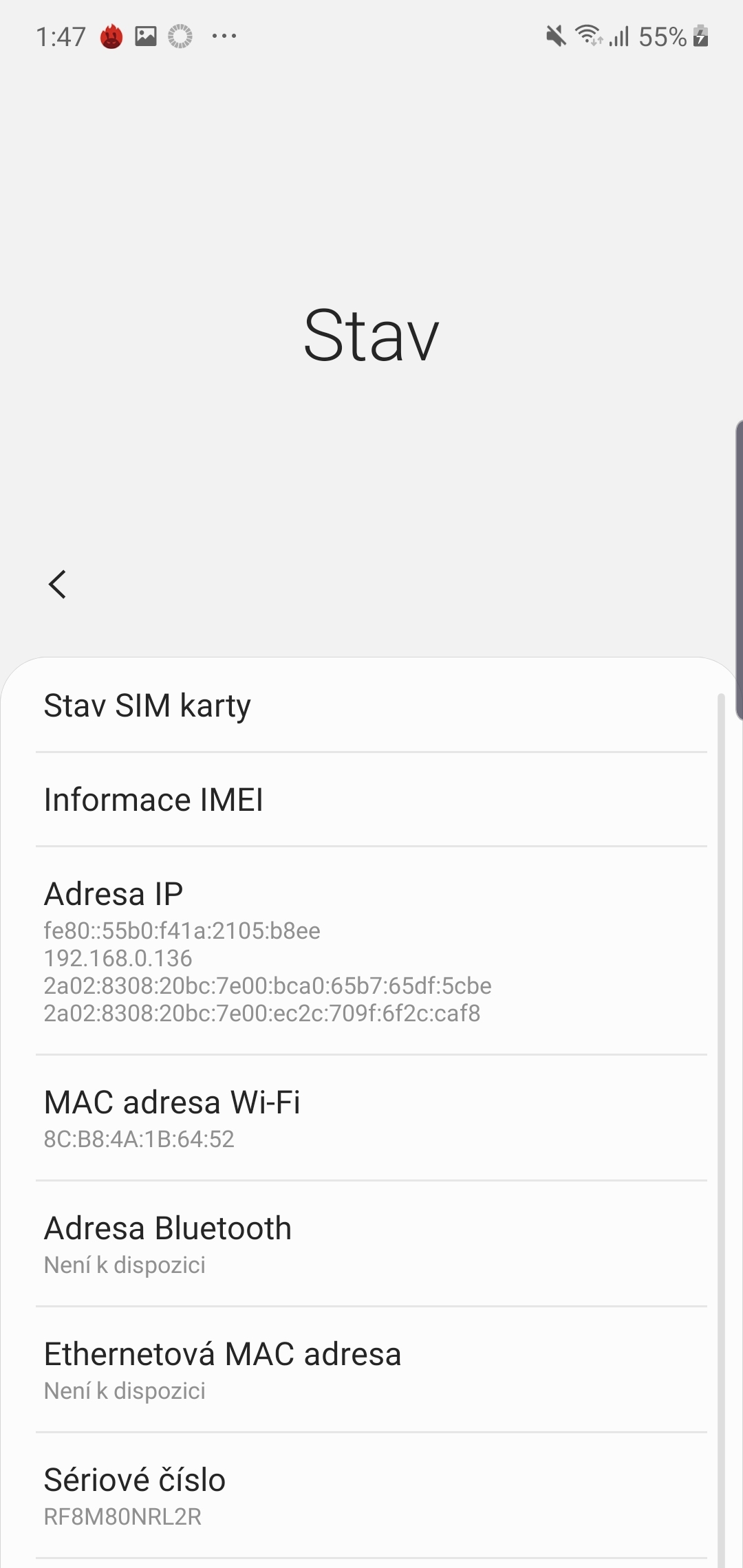
Task: Tap the circular loading notification icon
Action: coord(180,36)
